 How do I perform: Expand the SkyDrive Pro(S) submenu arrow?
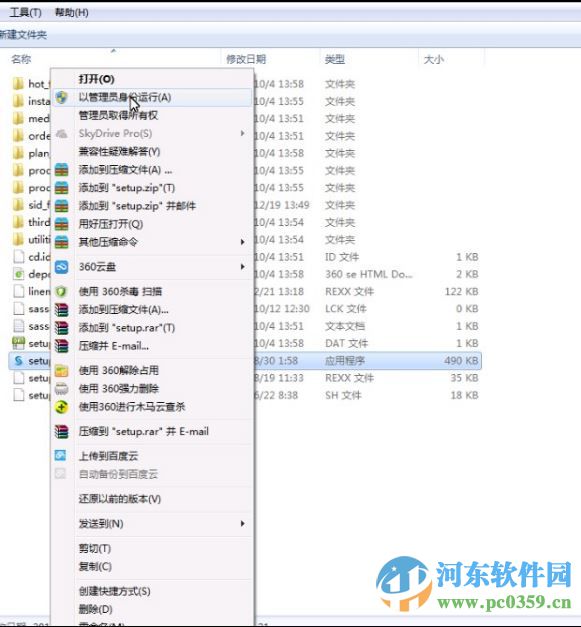point(242,133)
